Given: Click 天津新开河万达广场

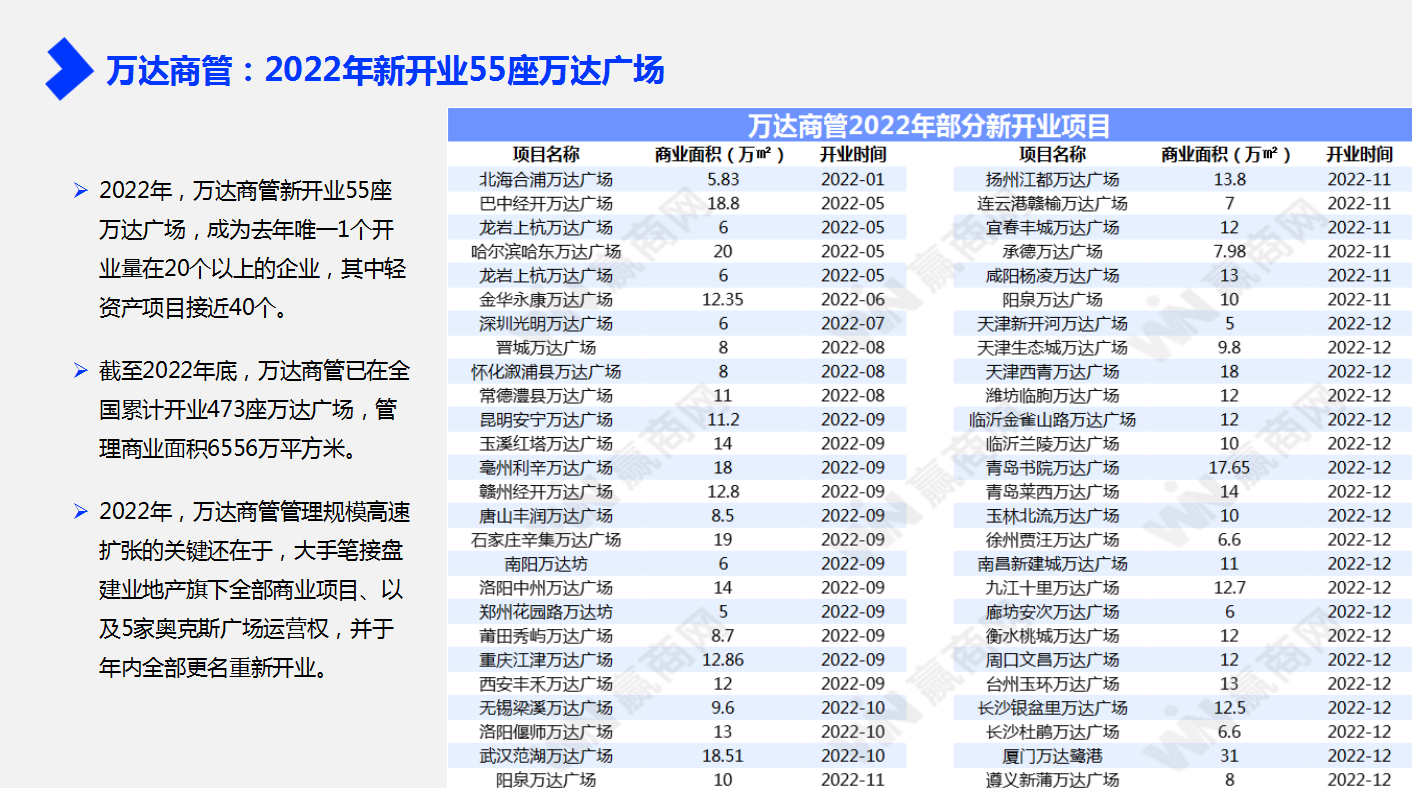Looking at the screenshot, I should tap(1052, 324).
